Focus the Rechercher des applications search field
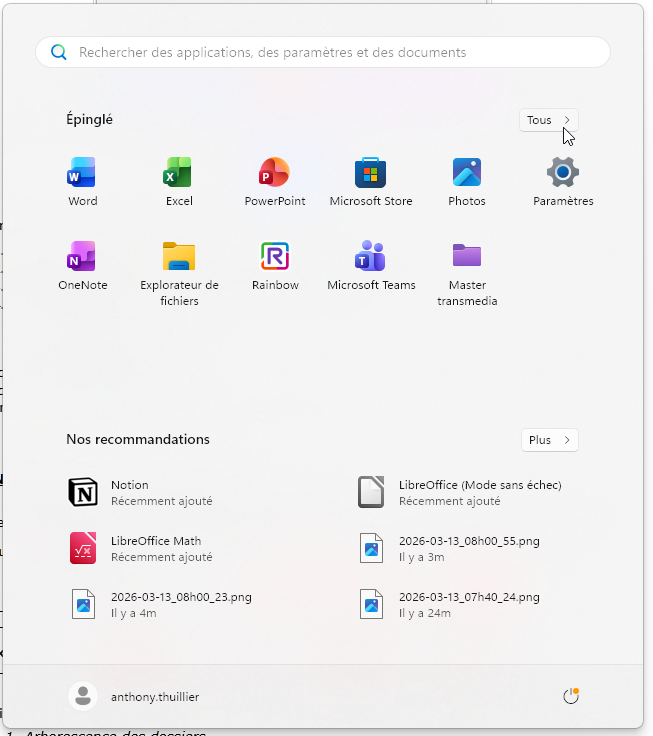653x736 pixels. tap(323, 52)
